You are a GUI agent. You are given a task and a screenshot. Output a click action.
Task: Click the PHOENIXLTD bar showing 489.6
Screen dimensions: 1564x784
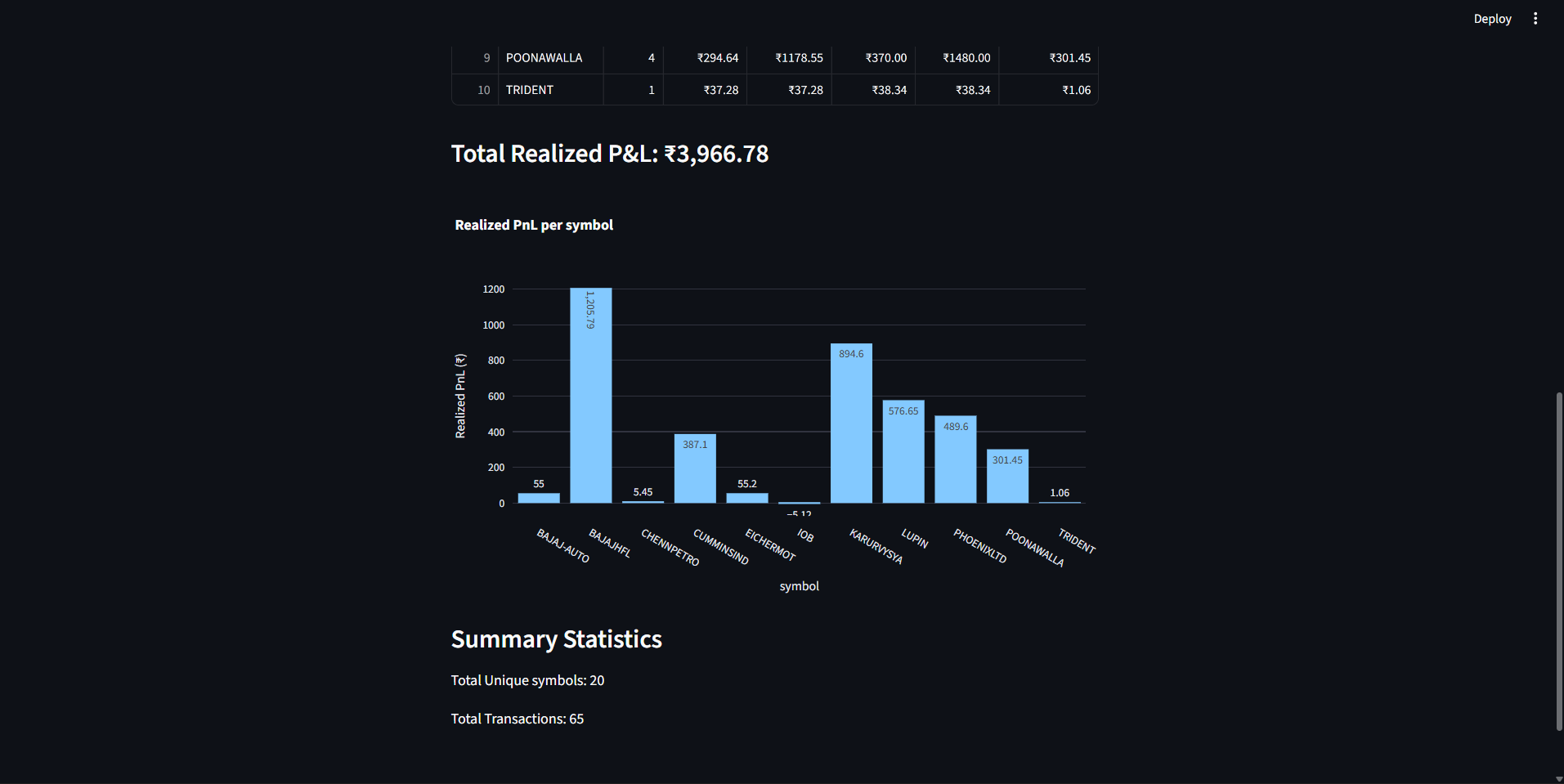(955, 462)
